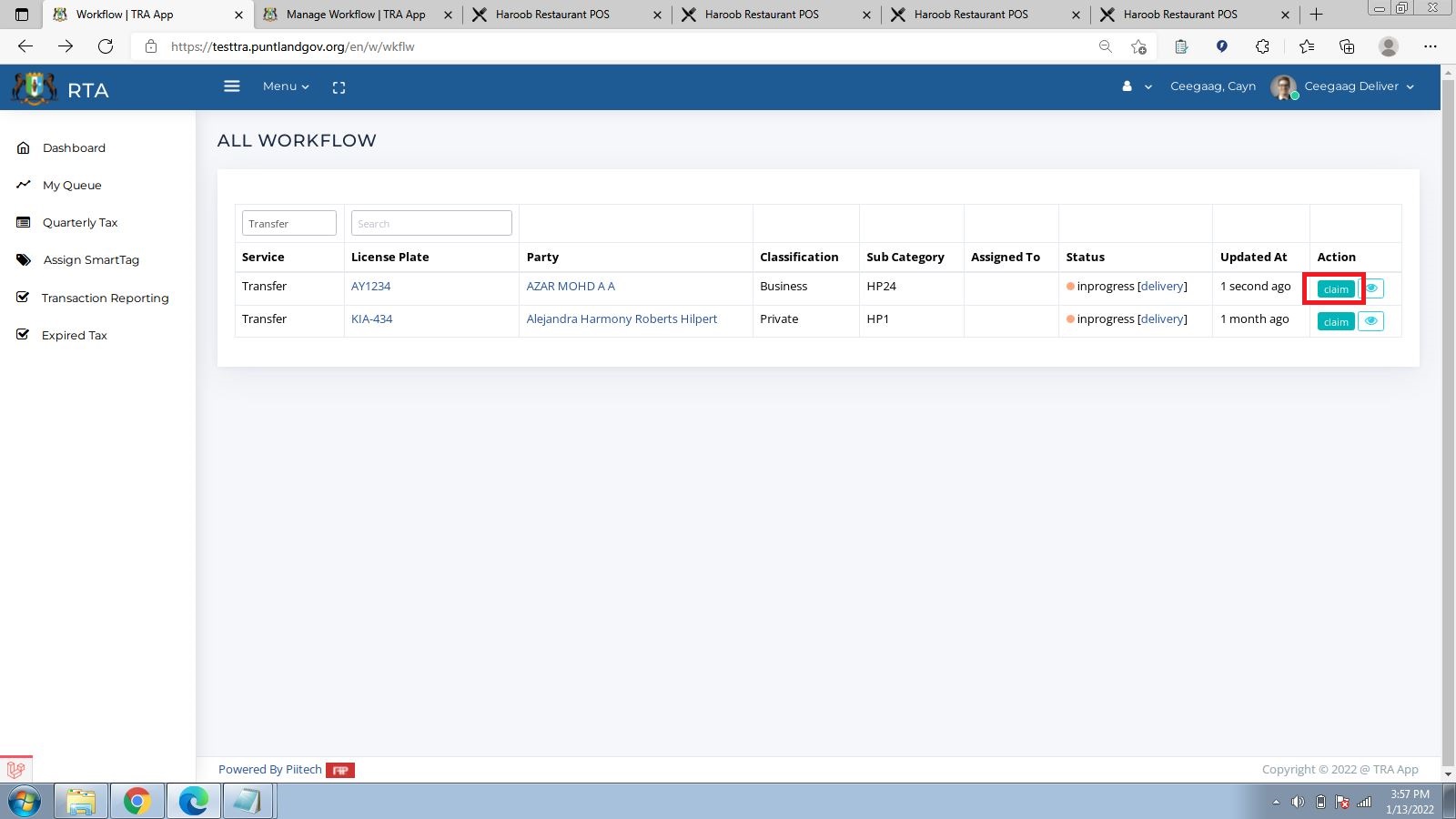Click the address bar URL
The width and height of the screenshot is (1456, 819).
[x=292, y=46]
